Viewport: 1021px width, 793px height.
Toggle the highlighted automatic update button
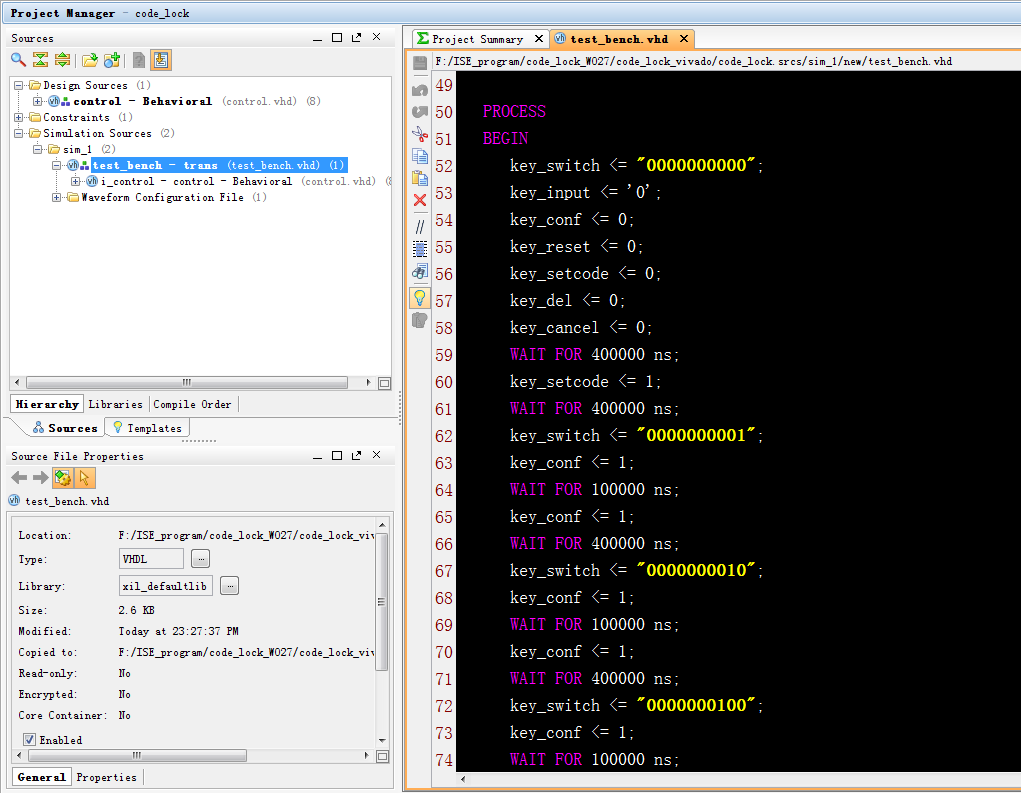click(x=63, y=479)
